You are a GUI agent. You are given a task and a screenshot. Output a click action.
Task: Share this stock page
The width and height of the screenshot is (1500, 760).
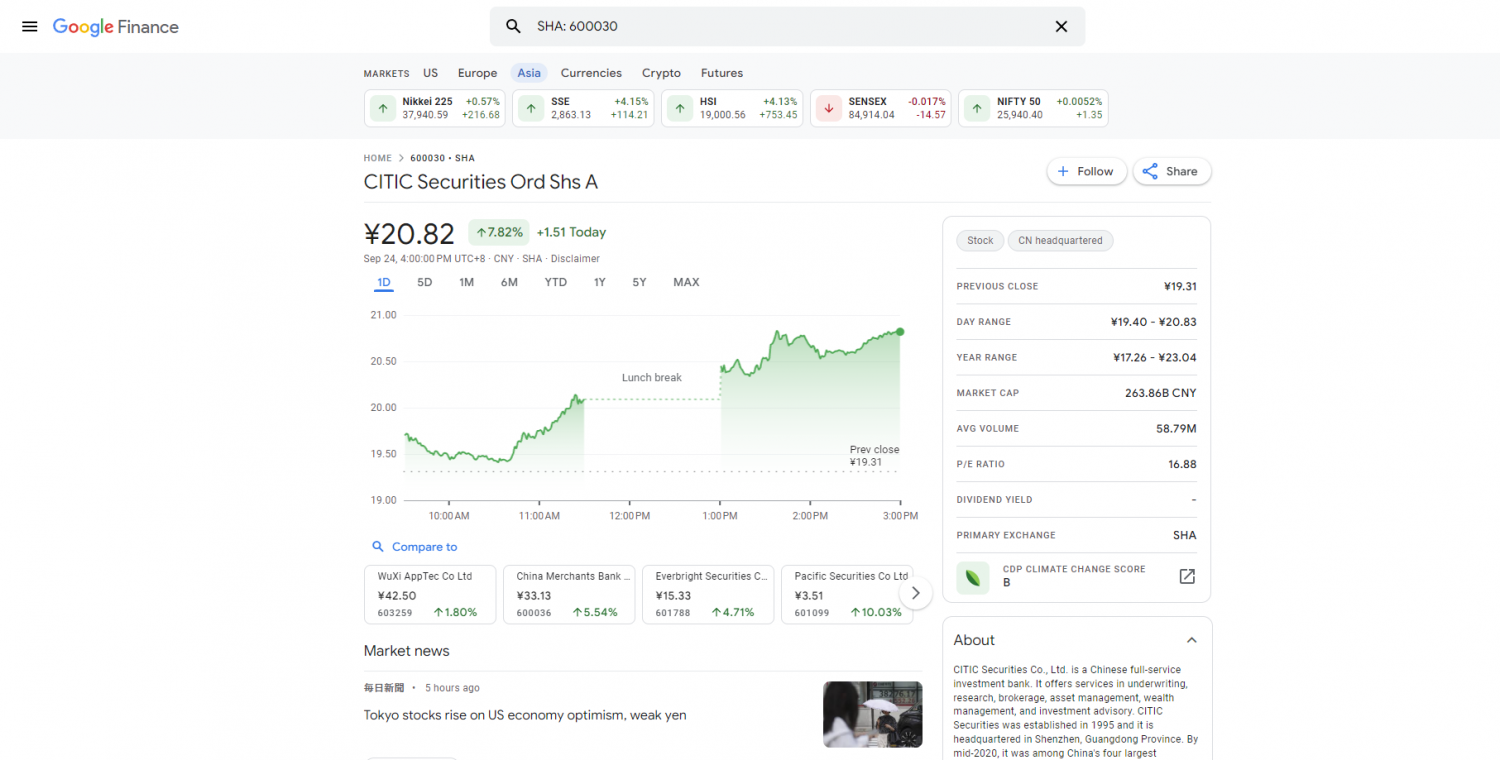(1171, 171)
